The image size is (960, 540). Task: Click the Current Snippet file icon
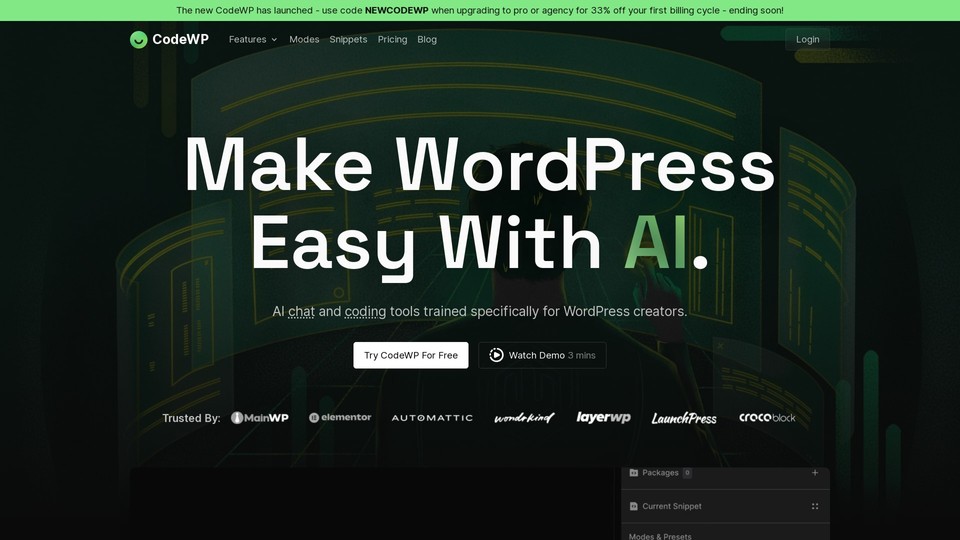point(634,506)
